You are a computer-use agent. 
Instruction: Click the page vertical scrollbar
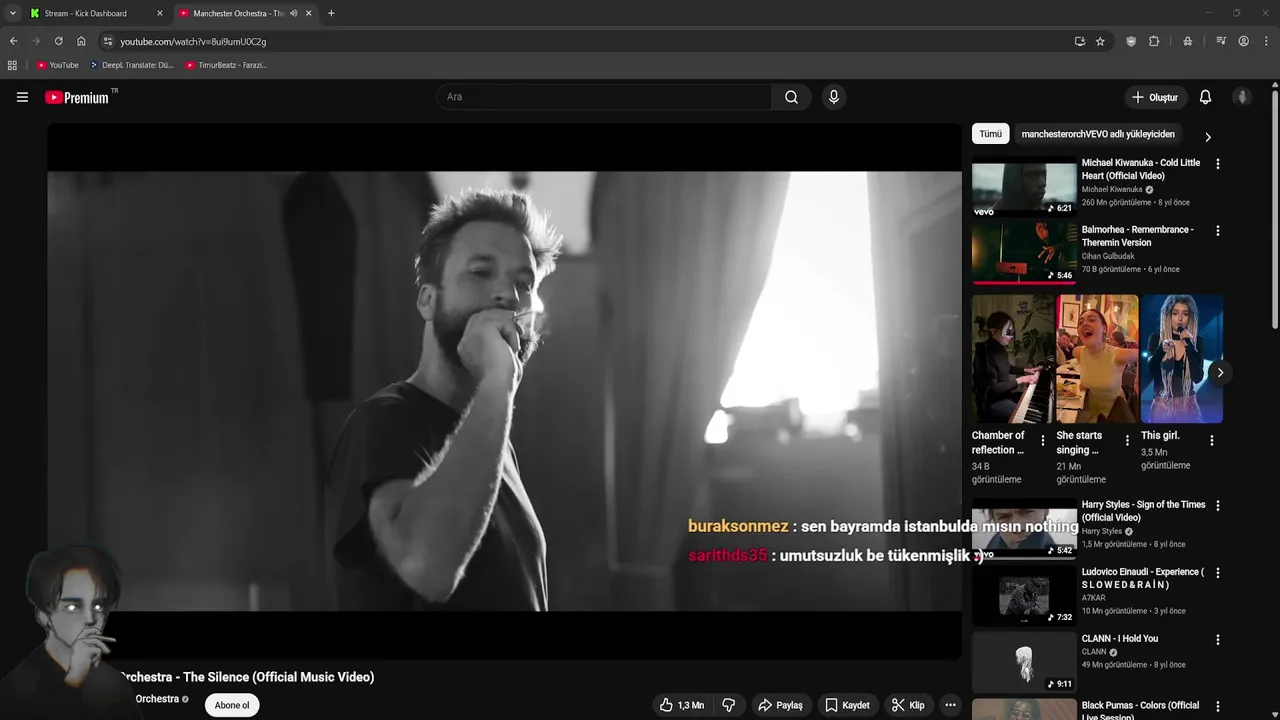click(x=1274, y=208)
